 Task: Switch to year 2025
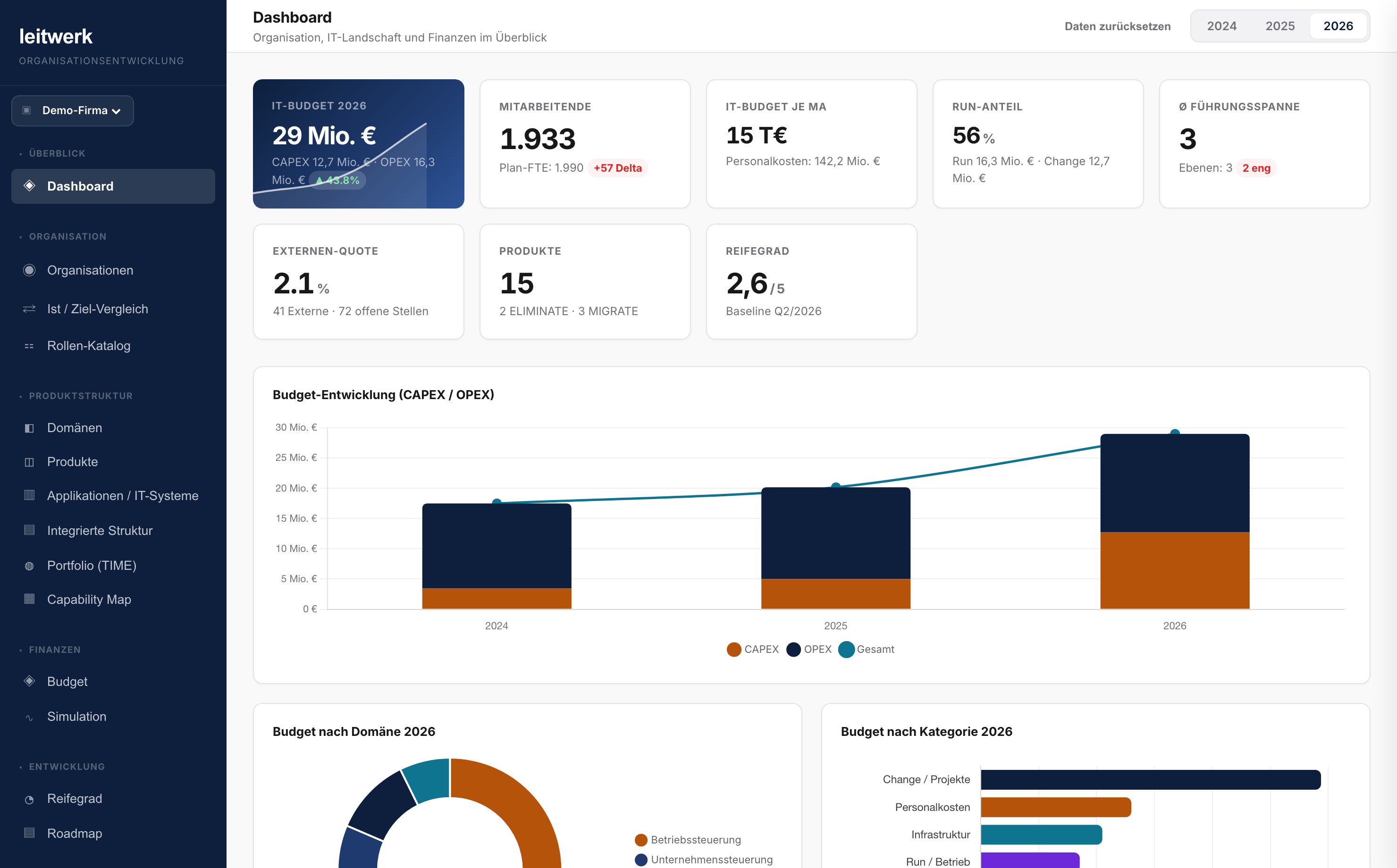[1280, 26]
